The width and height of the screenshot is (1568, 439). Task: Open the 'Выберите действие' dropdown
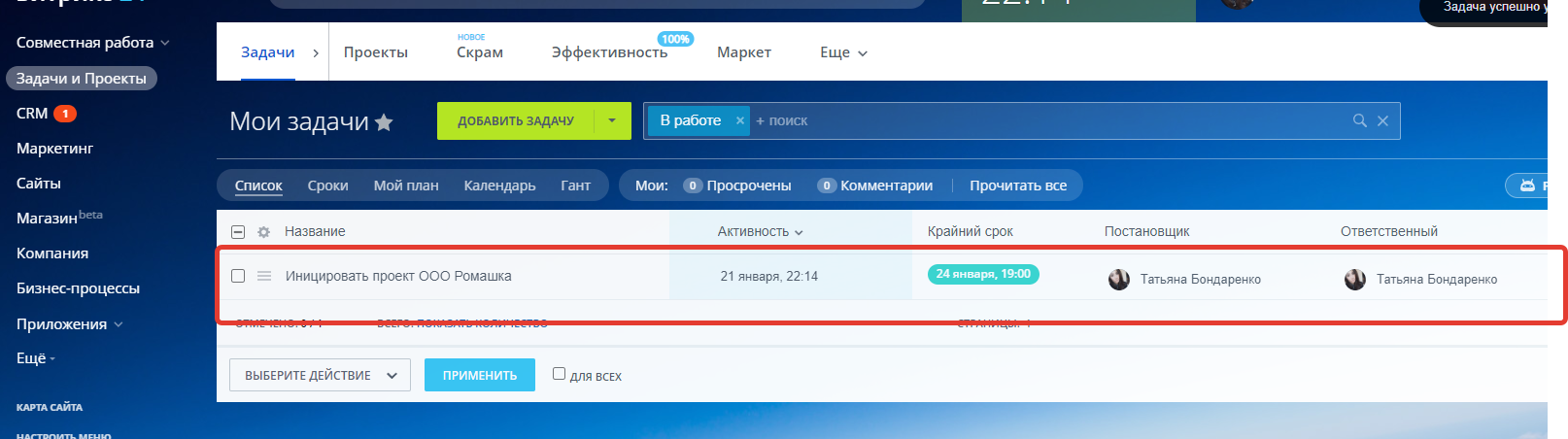320,375
